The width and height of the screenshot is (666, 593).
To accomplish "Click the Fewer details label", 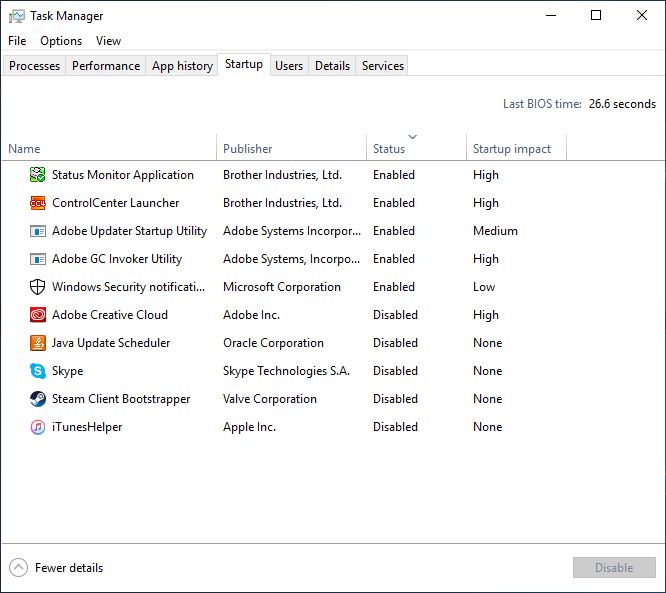I will coord(69,568).
